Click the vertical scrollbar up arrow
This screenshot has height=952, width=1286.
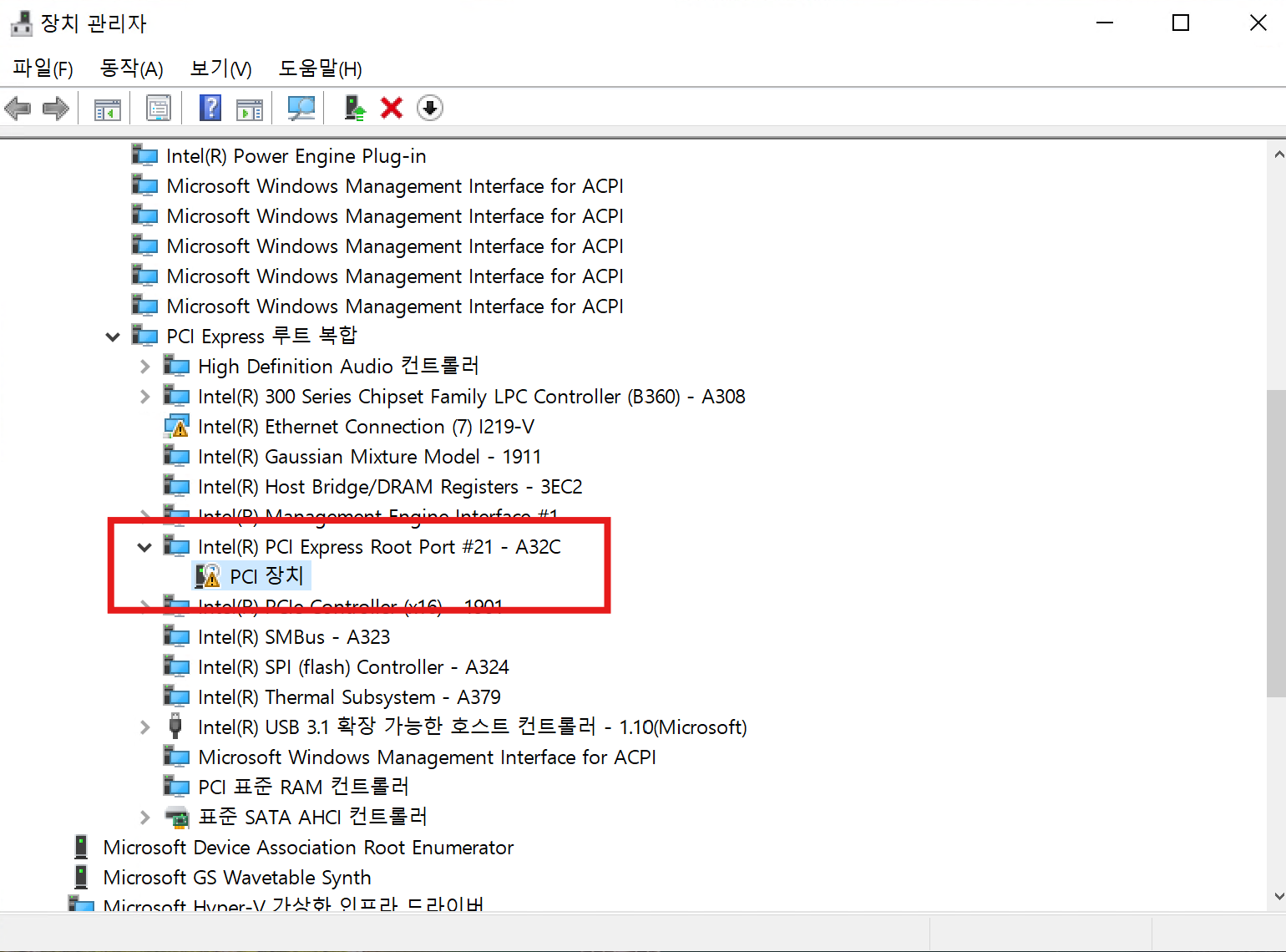pyautogui.click(x=1278, y=154)
